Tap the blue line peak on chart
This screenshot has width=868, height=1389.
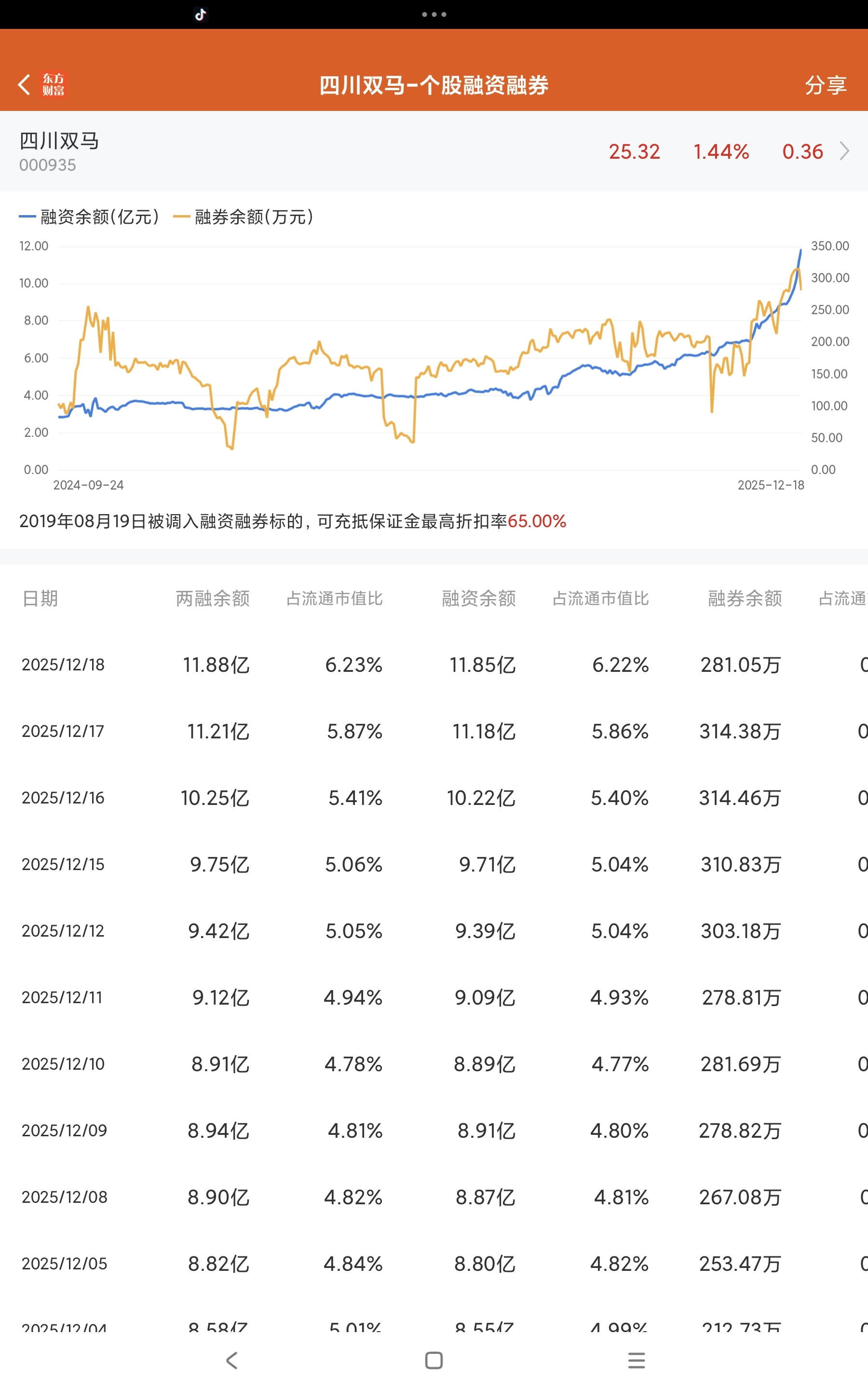coord(800,251)
